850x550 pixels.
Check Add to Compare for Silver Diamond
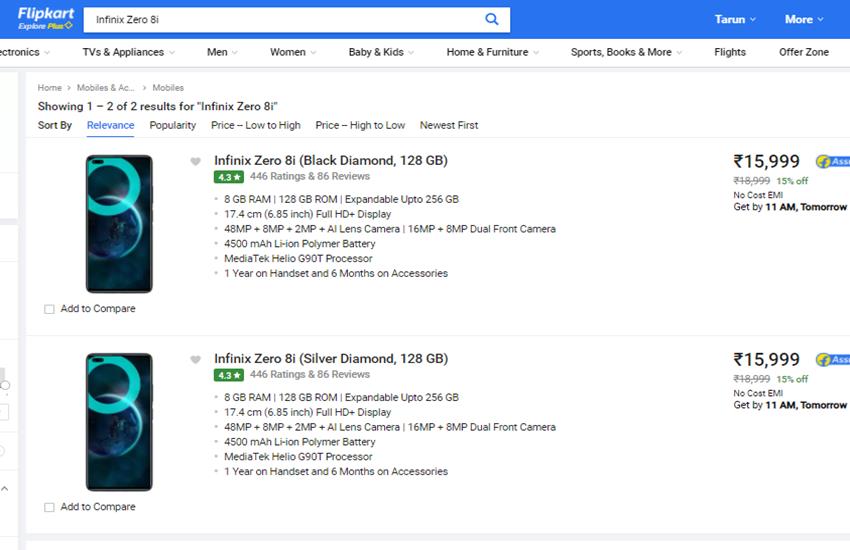click(x=50, y=507)
